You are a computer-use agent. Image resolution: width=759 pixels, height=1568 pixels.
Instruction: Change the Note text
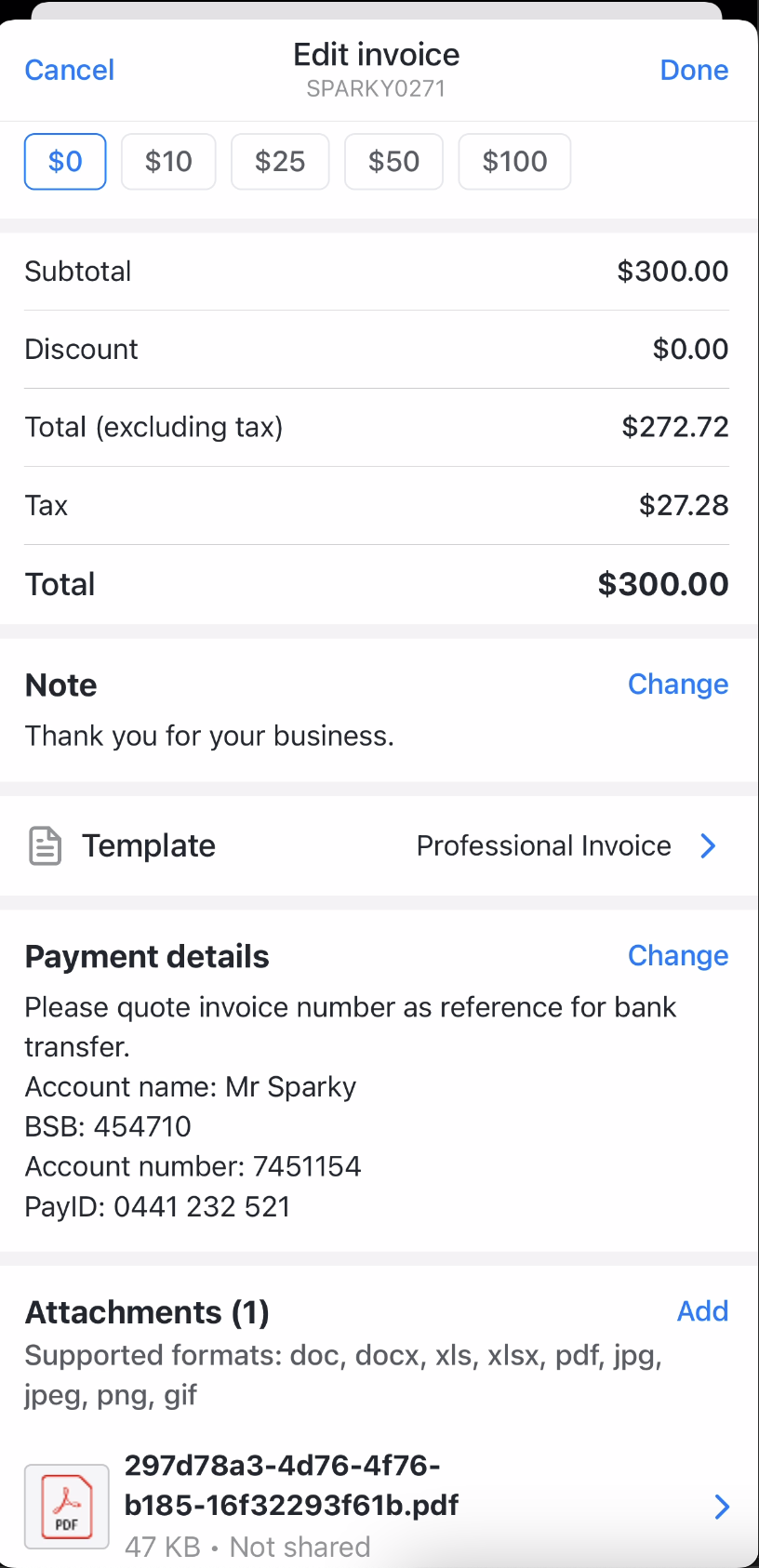[678, 684]
